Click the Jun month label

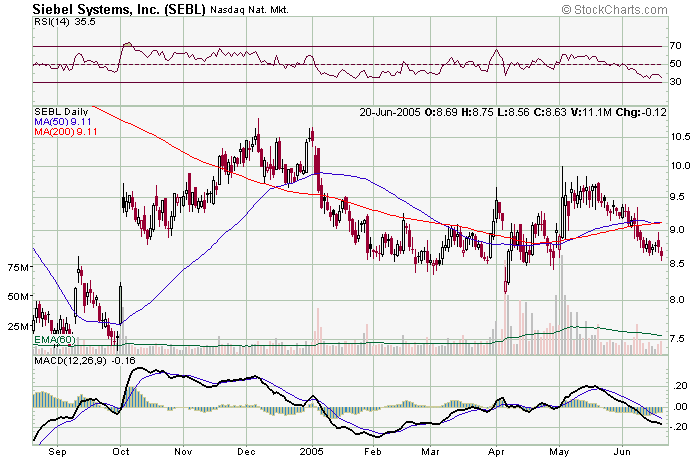pos(622,452)
